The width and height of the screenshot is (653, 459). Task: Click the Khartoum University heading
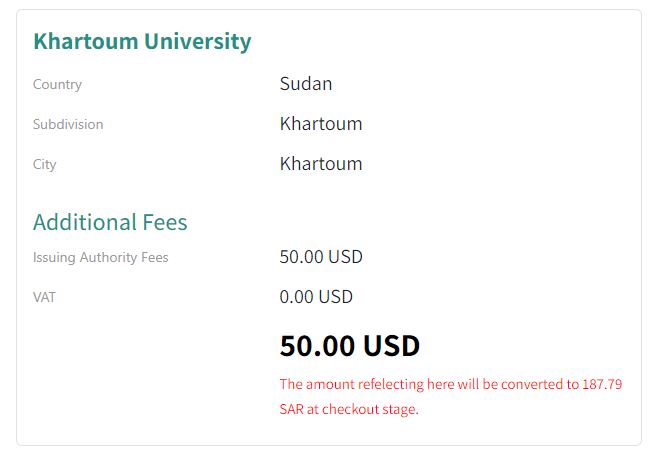(x=142, y=41)
